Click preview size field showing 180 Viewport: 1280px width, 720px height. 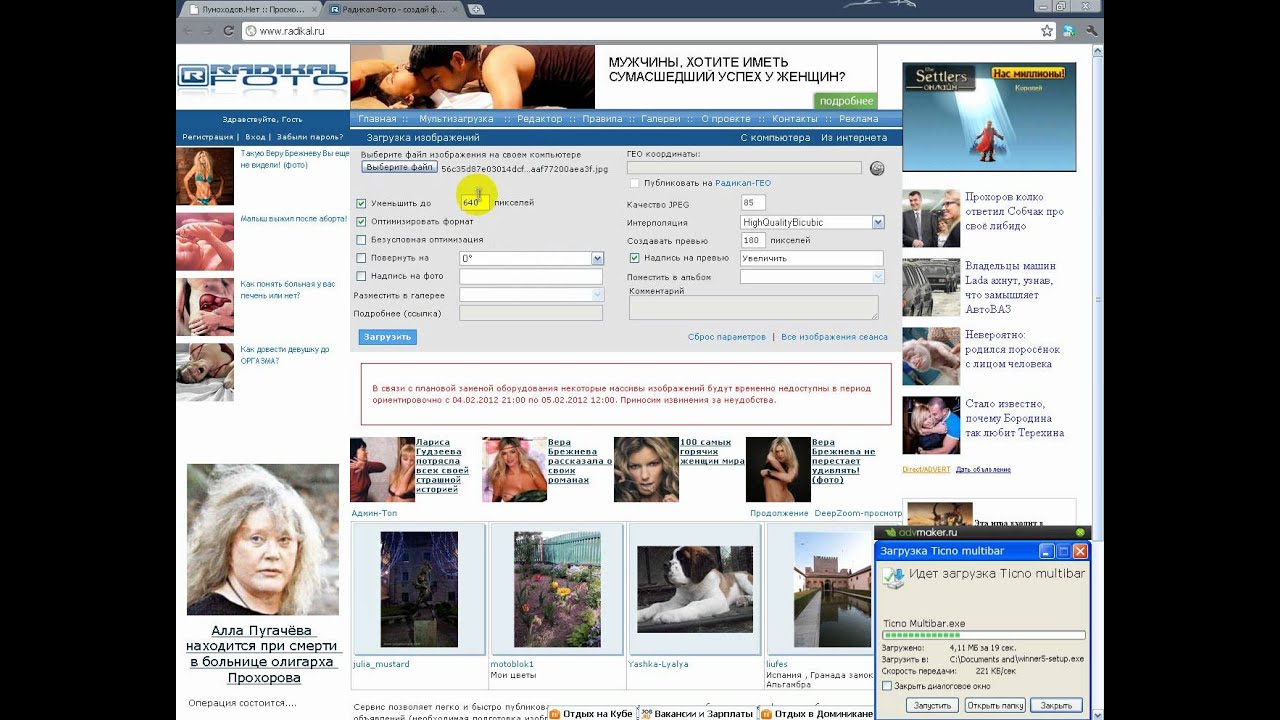753,240
